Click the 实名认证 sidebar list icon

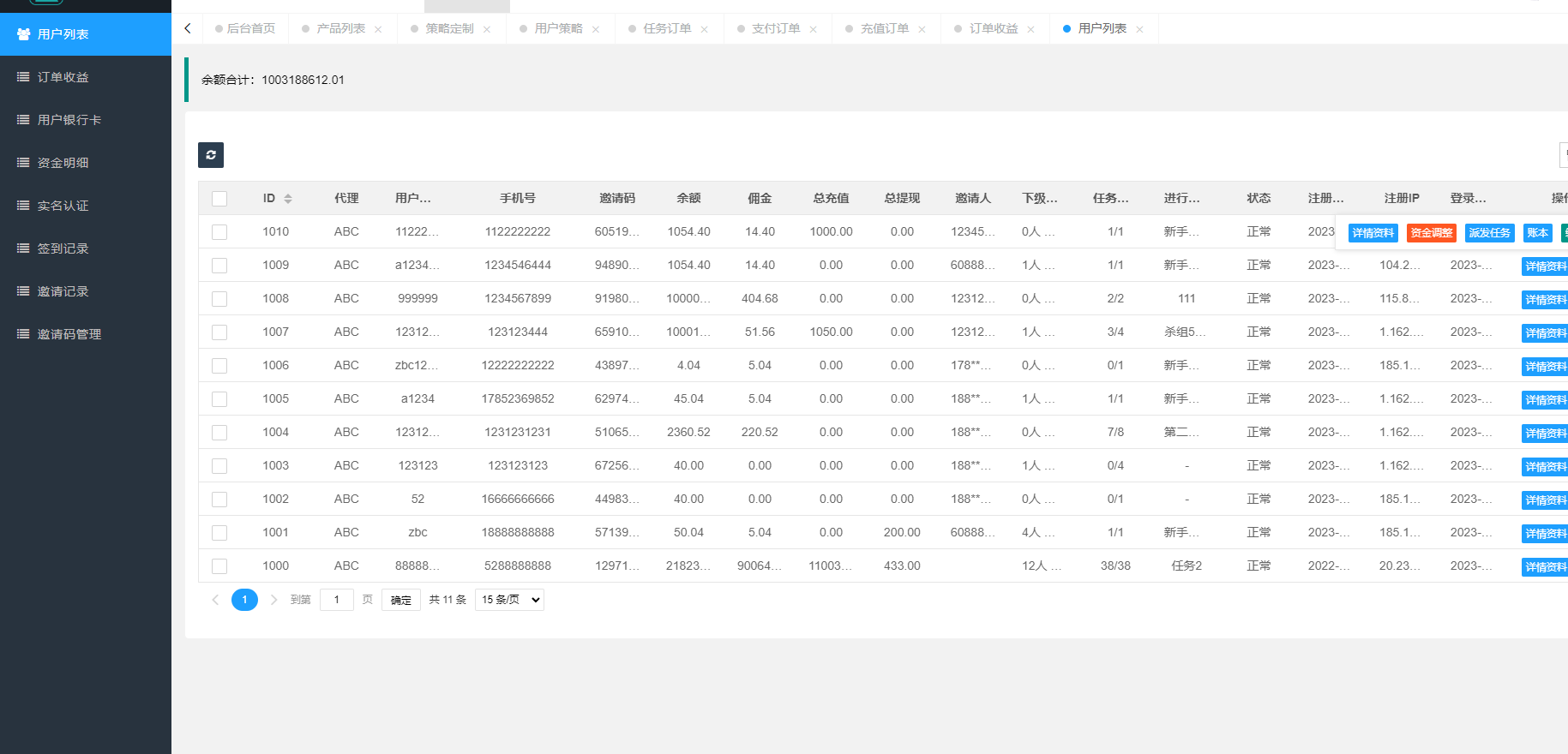pyautogui.click(x=23, y=206)
